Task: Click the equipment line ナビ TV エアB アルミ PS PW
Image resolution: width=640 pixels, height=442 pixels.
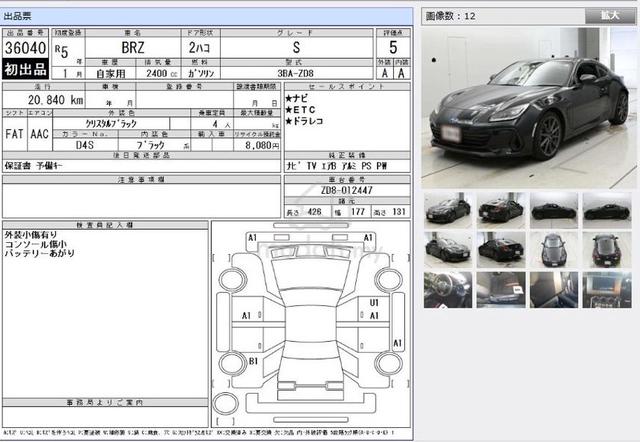Action: [x=336, y=166]
